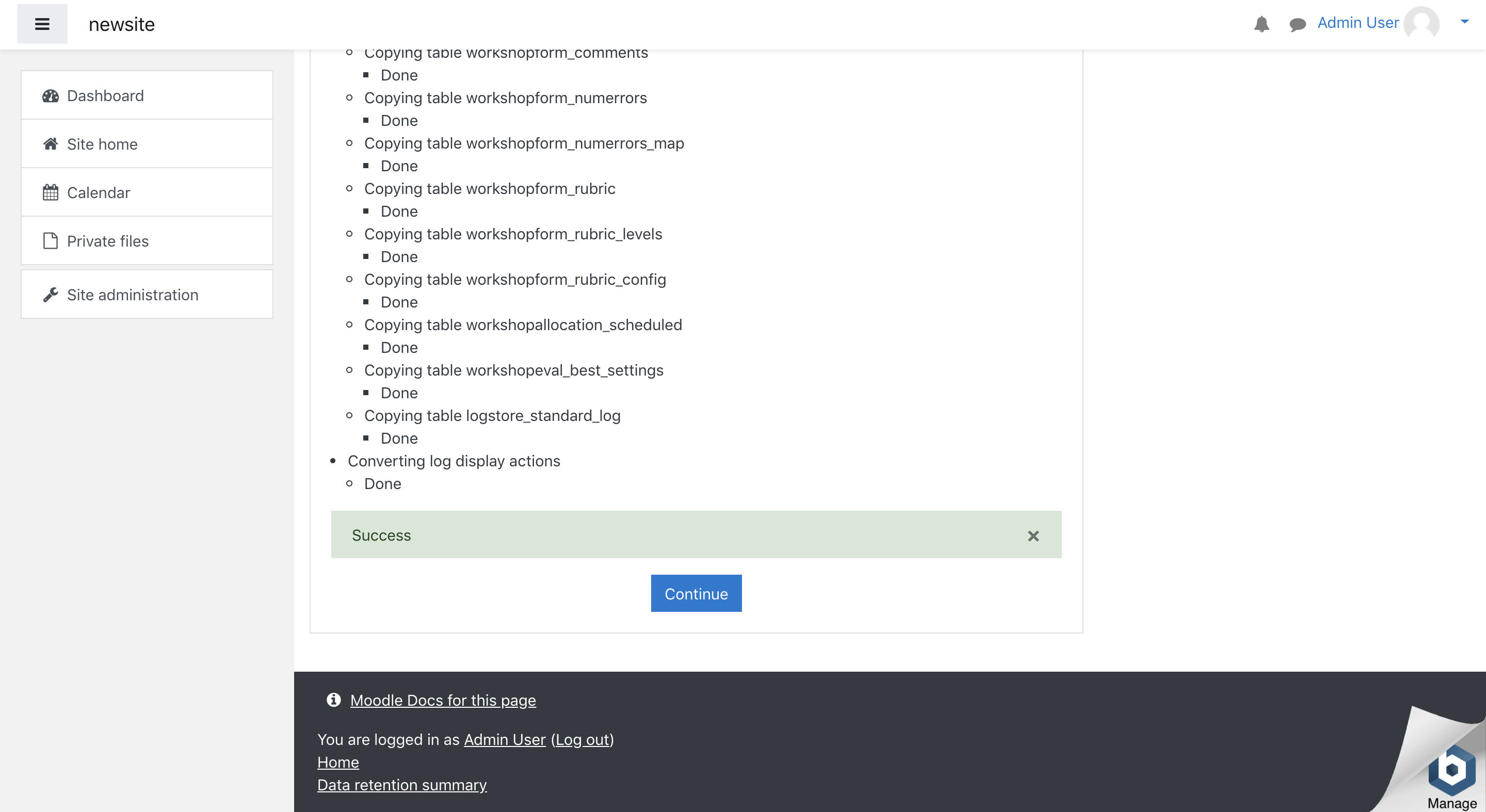Open the Data retention summary link
1486x812 pixels.
pos(401,785)
